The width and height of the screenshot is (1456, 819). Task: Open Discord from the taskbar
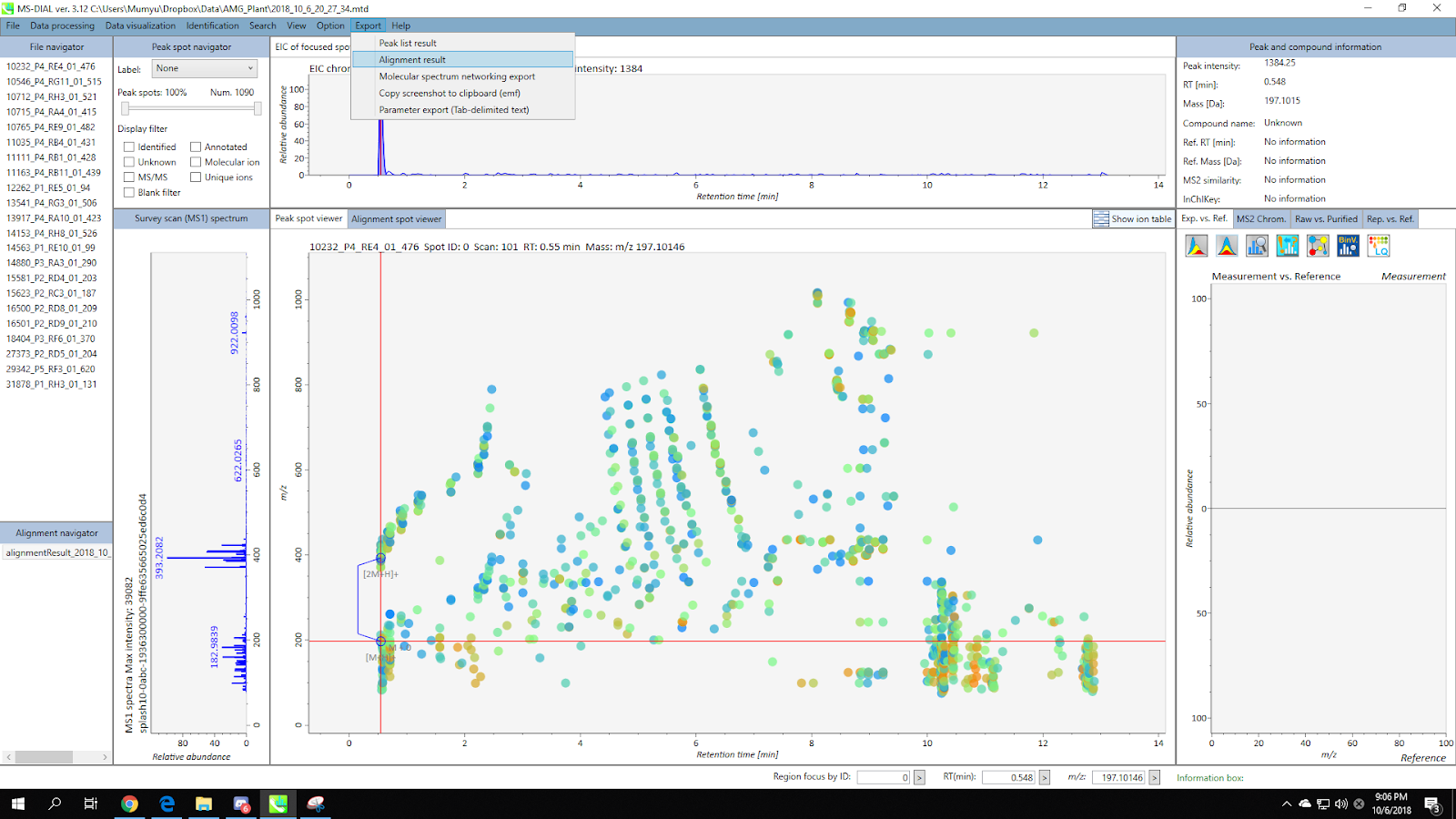point(241,804)
